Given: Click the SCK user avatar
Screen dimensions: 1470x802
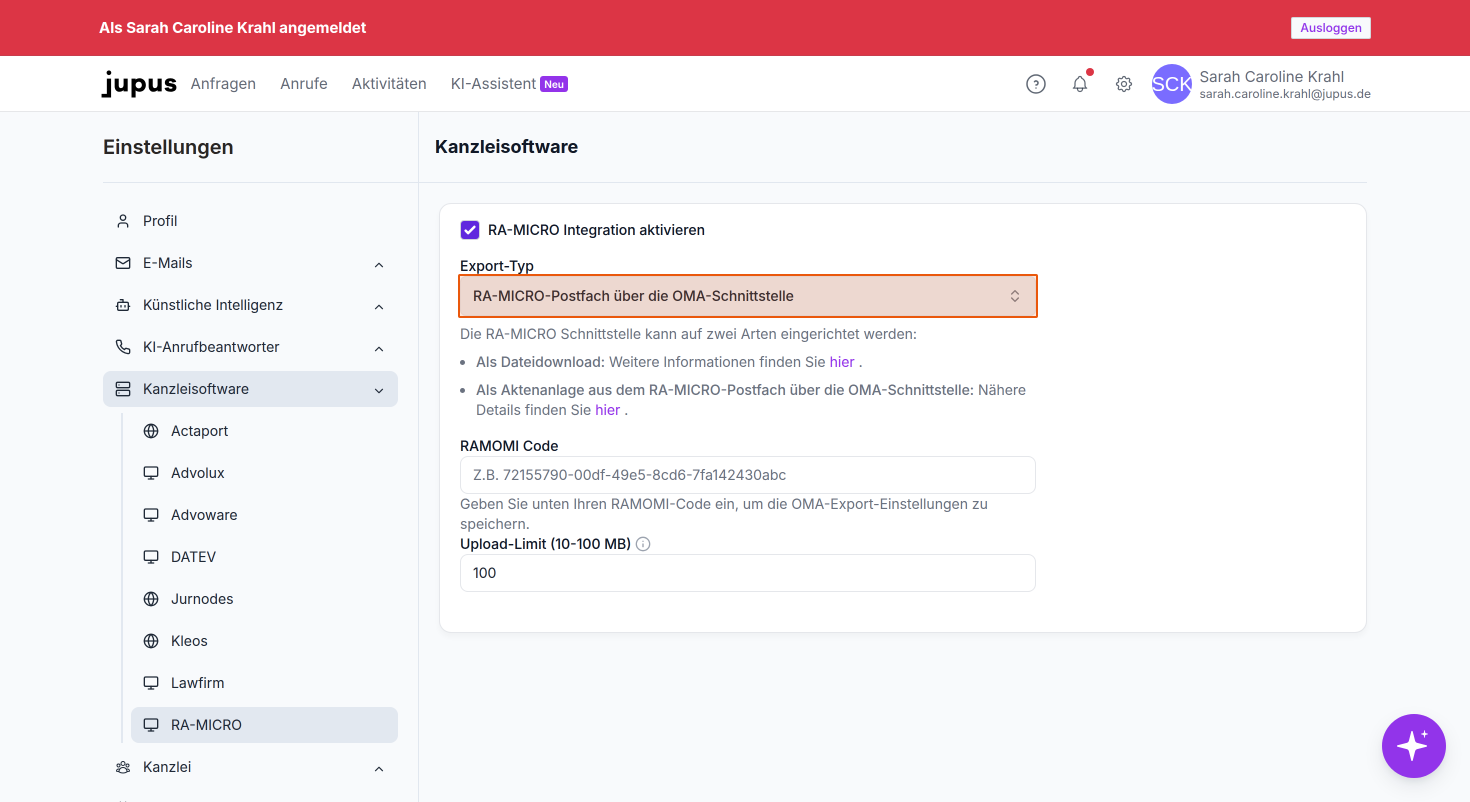Looking at the screenshot, I should click(1172, 84).
